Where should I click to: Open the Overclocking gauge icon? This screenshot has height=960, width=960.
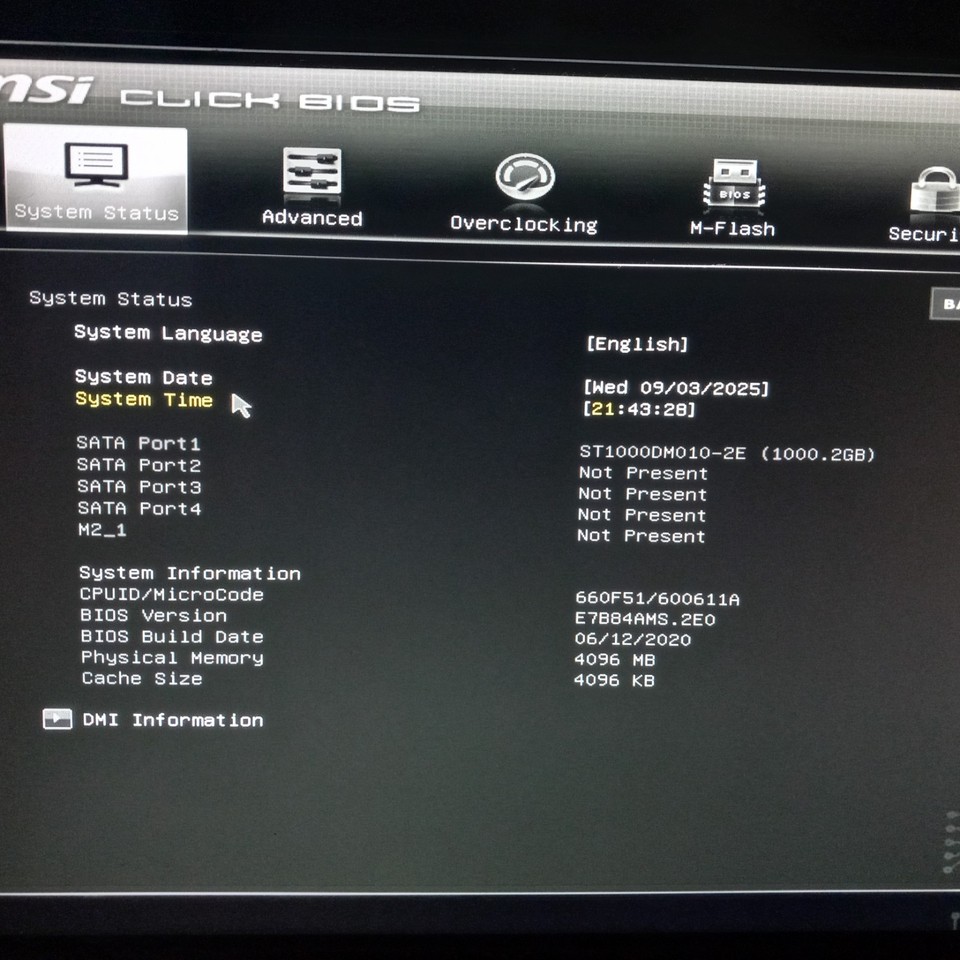524,177
